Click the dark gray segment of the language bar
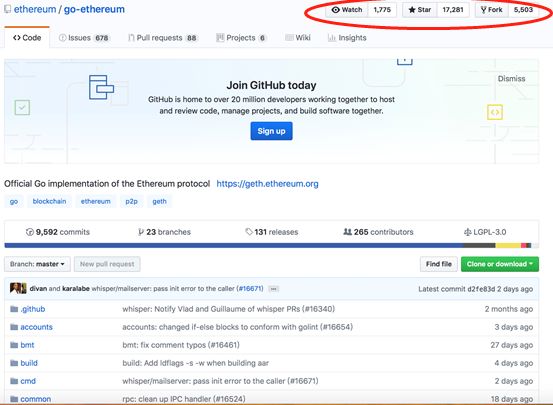 tap(480, 246)
